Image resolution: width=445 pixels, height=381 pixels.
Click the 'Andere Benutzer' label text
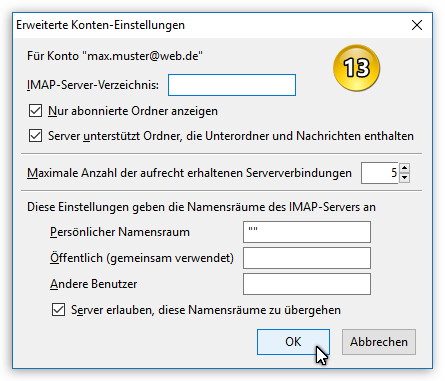(x=94, y=284)
